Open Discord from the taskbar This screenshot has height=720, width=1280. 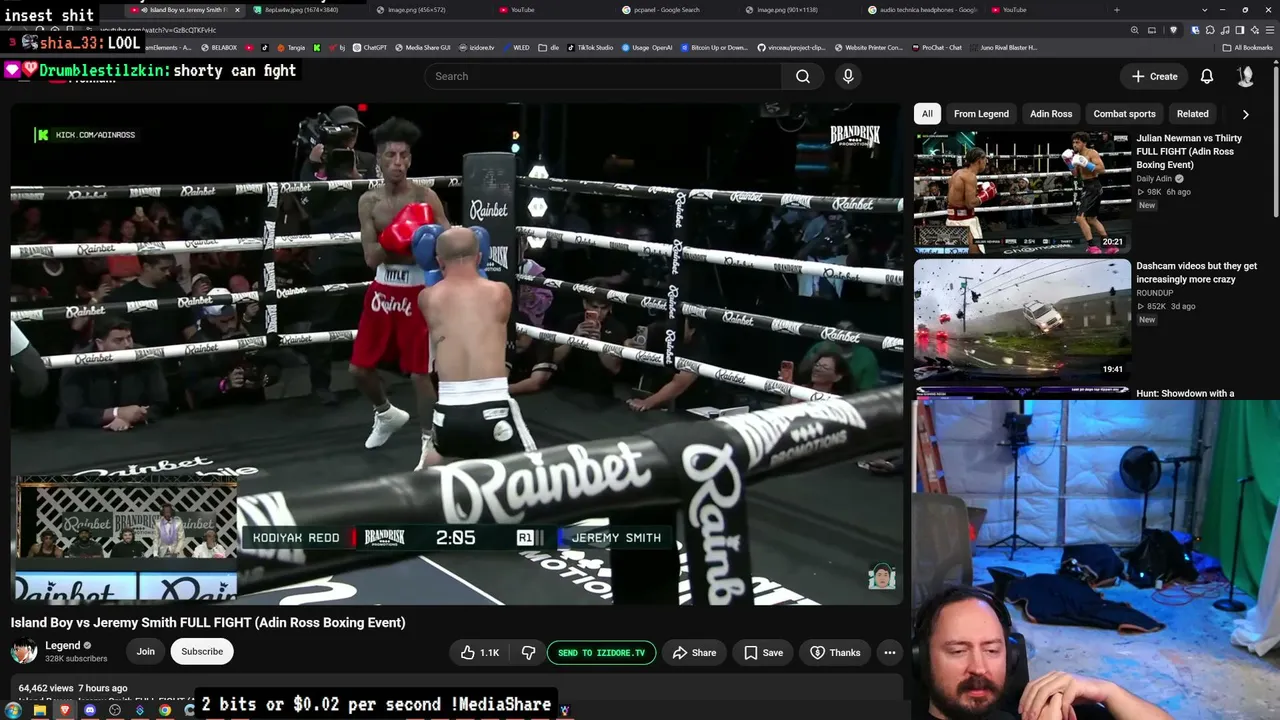[x=90, y=710]
